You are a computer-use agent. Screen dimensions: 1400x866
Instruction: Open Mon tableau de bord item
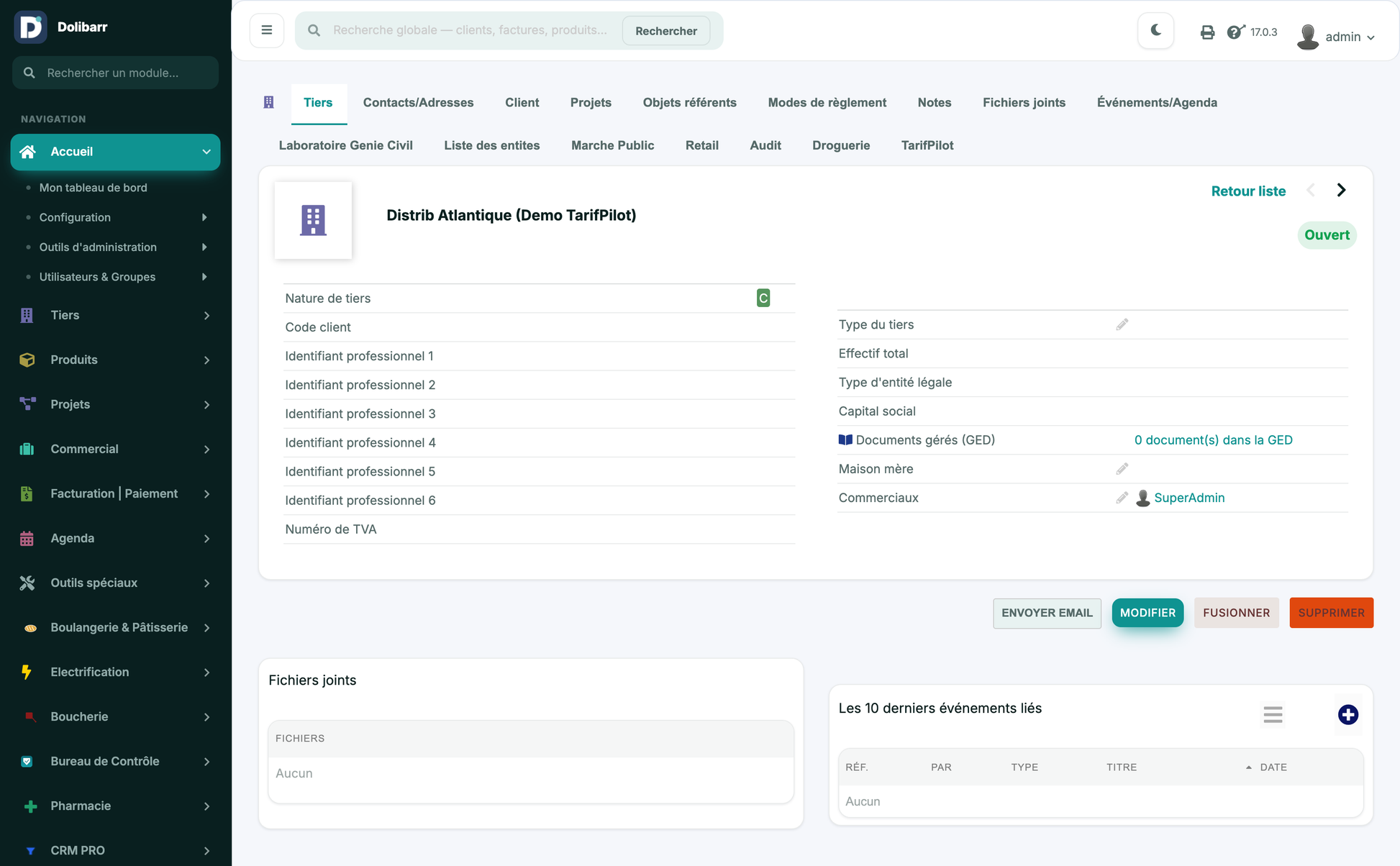[93, 188]
